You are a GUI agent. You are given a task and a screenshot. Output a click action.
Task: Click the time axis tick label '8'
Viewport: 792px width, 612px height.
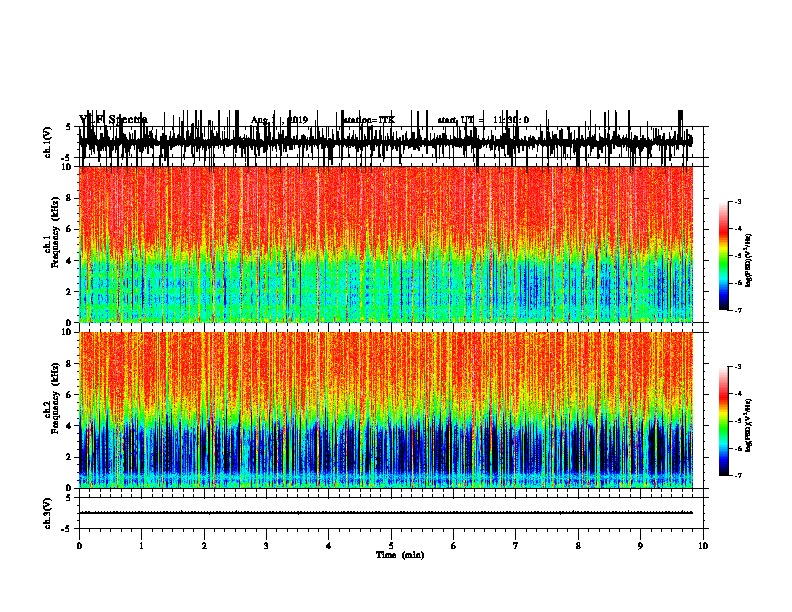click(x=578, y=545)
